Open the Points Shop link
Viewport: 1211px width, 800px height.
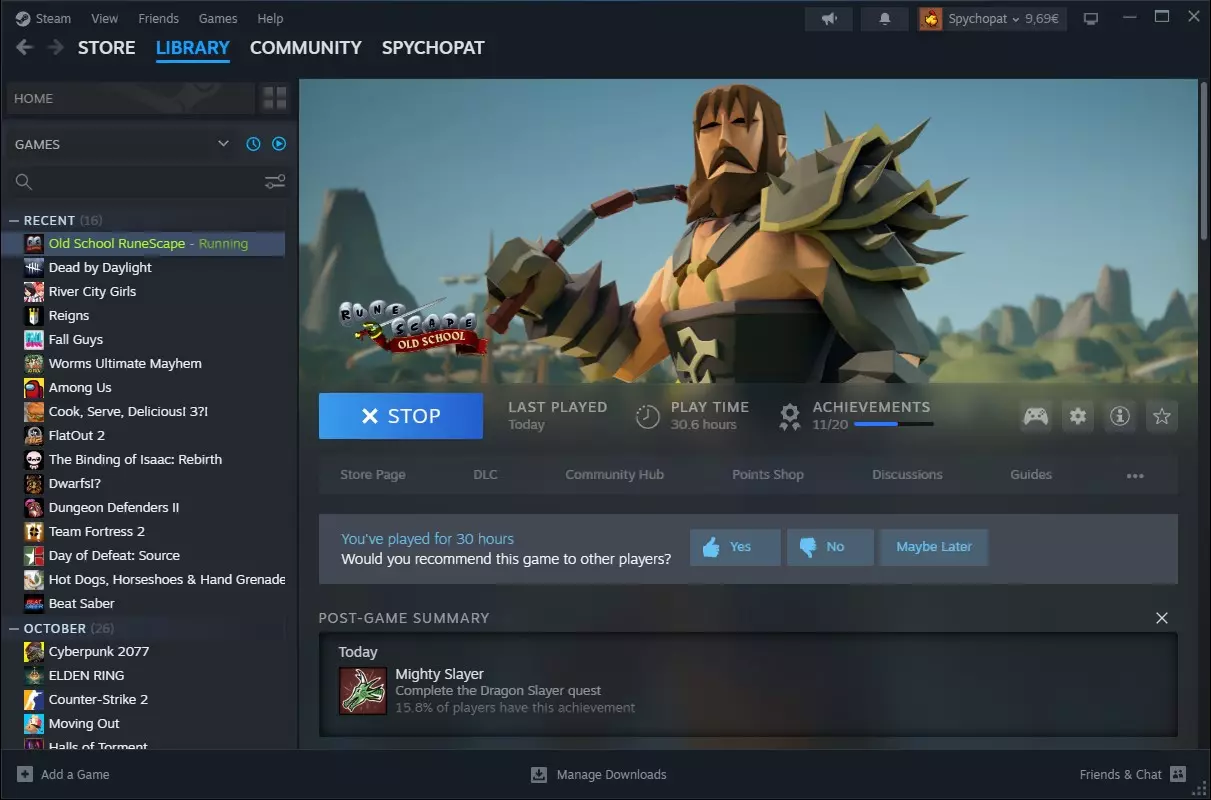pyautogui.click(x=768, y=475)
